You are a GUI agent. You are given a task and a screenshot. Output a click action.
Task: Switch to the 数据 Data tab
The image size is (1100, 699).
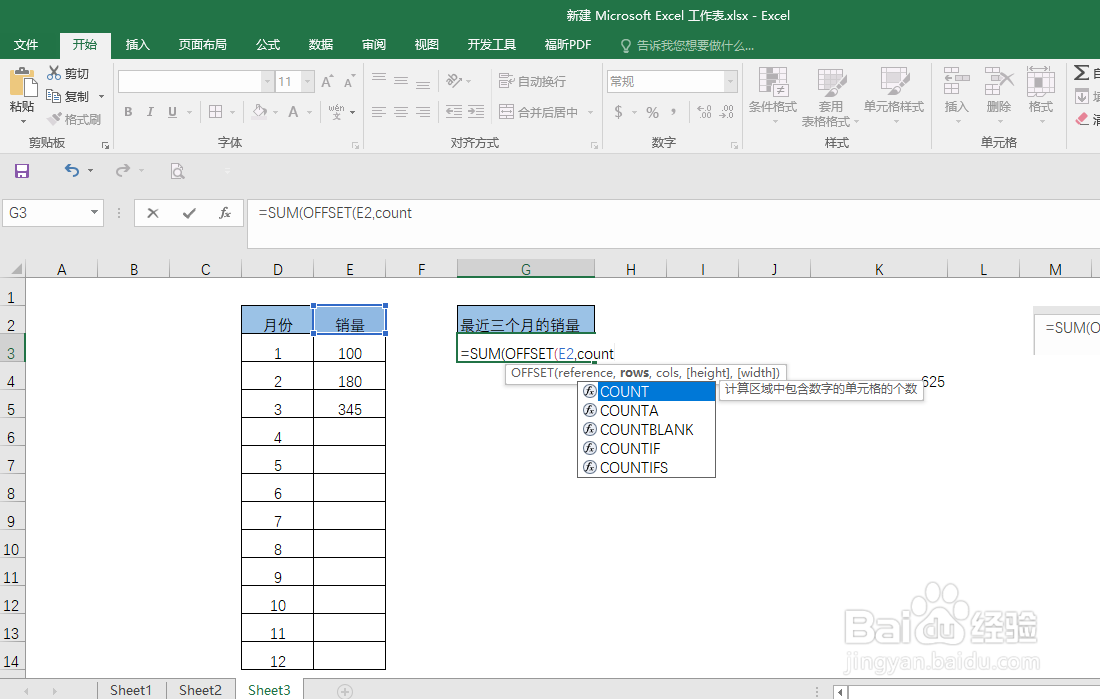(321, 45)
